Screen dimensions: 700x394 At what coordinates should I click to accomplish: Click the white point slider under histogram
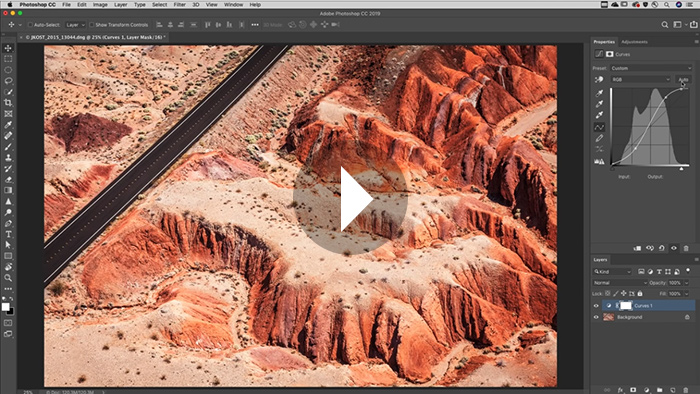click(x=681, y=169)
